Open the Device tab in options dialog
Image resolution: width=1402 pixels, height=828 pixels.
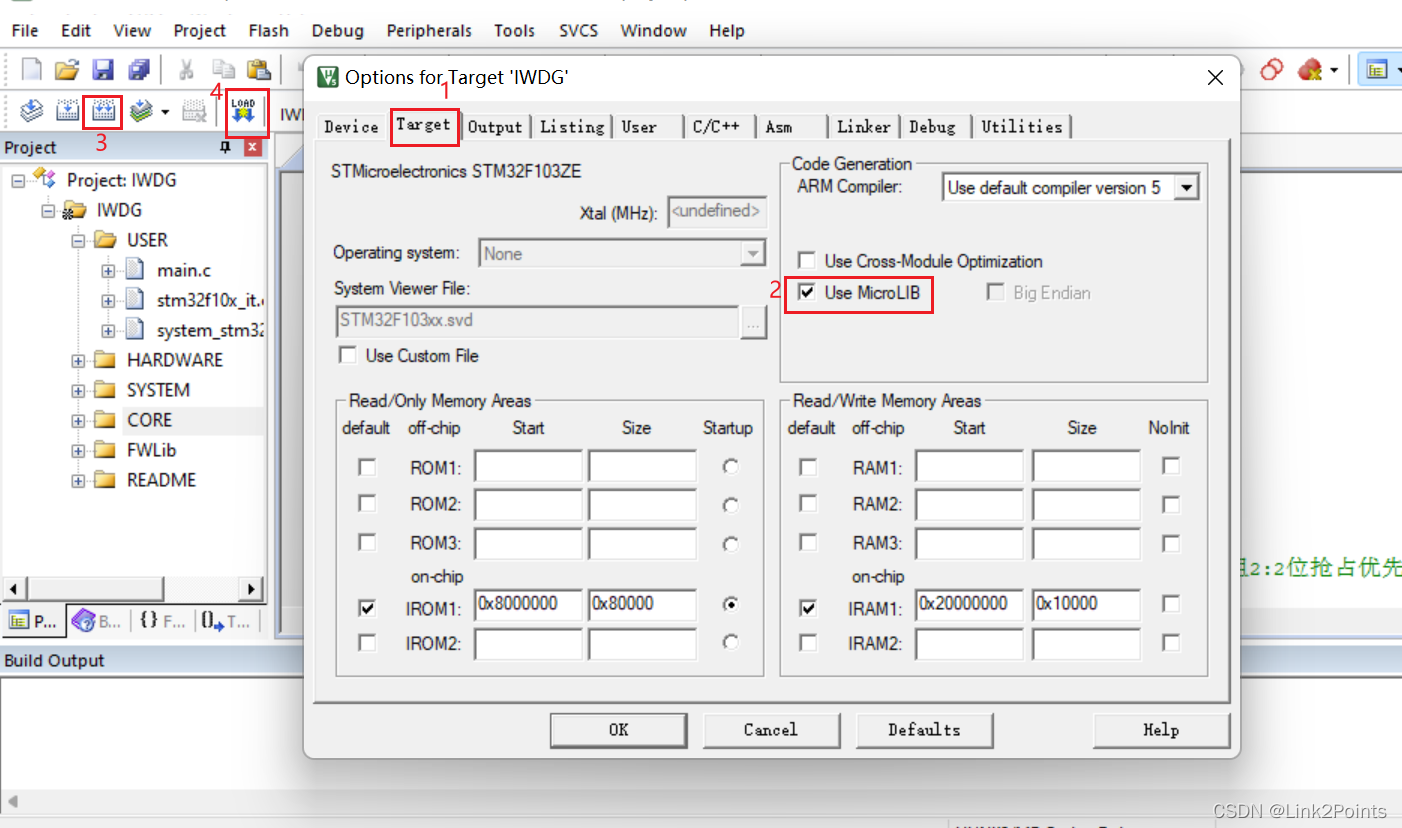pos(351,127)
